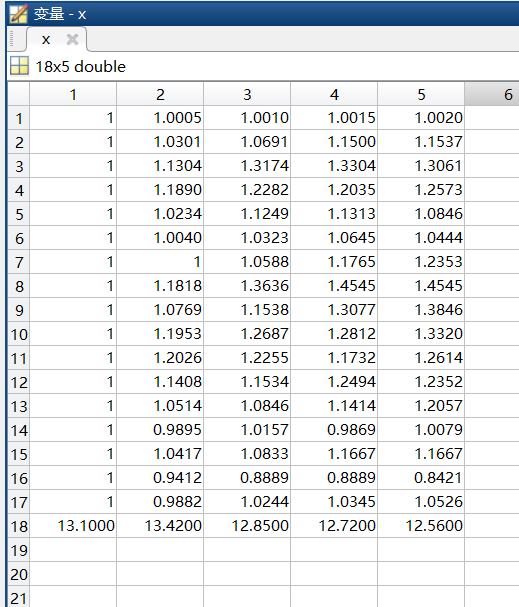Click the cell with value 1.0514
The image size is (519, 607).
click(x=160, y=406)
